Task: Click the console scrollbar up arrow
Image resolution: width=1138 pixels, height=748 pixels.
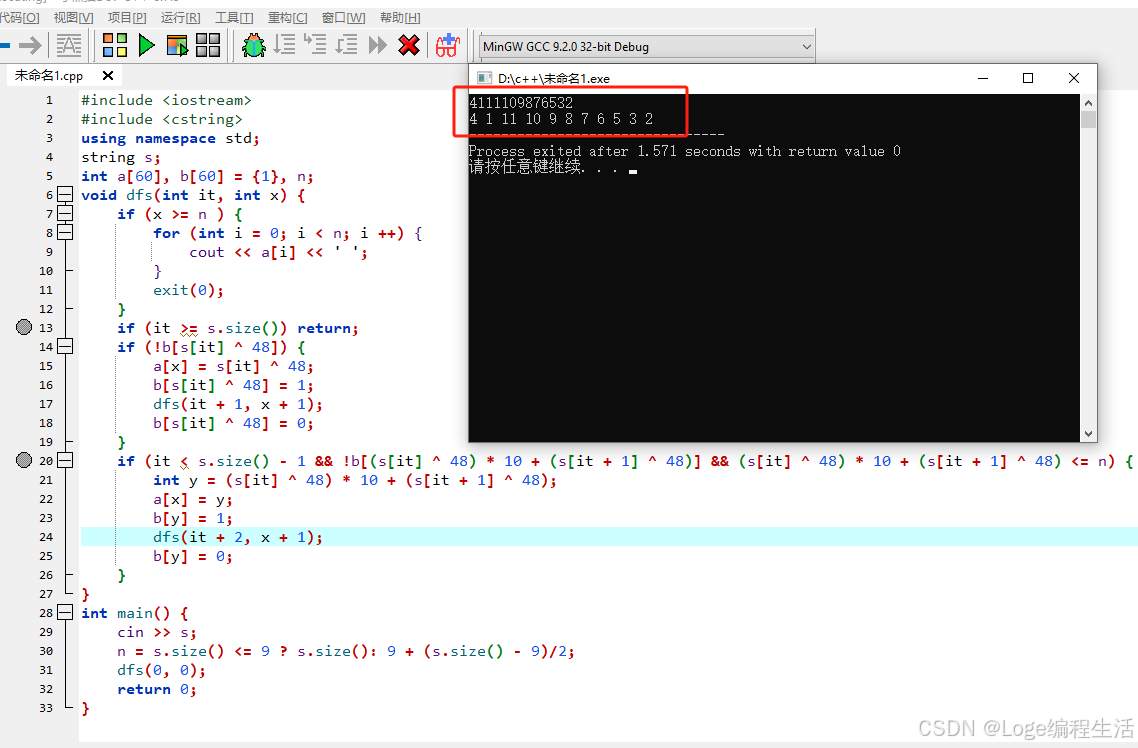Action: (x=1088, y=102)
